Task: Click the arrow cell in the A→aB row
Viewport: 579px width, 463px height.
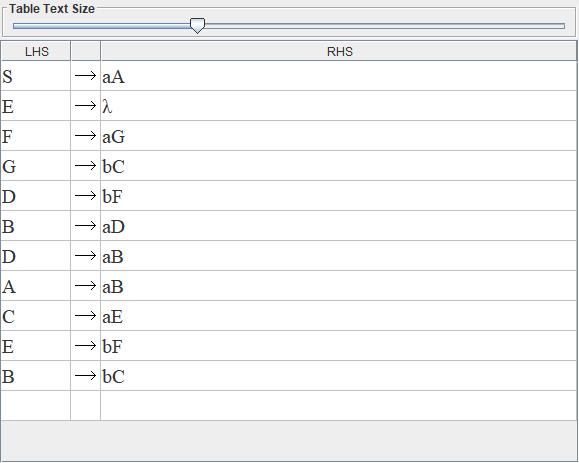Action: click(85, 286)
